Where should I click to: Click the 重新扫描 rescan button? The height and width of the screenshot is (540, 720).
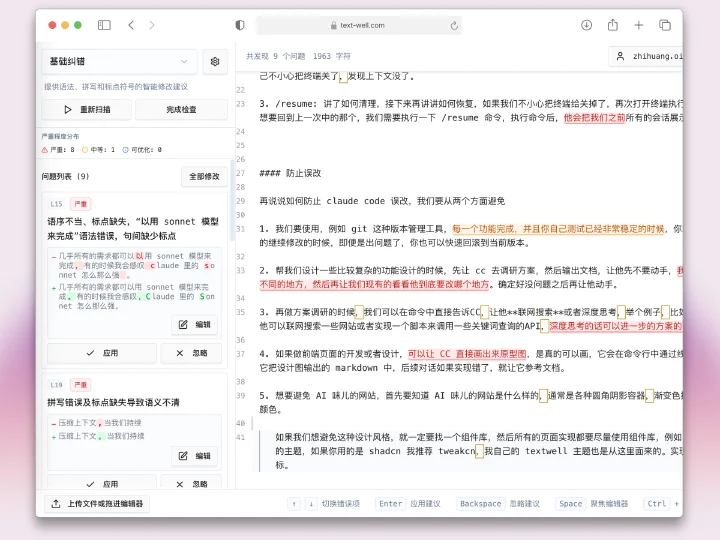click(87, 110)
